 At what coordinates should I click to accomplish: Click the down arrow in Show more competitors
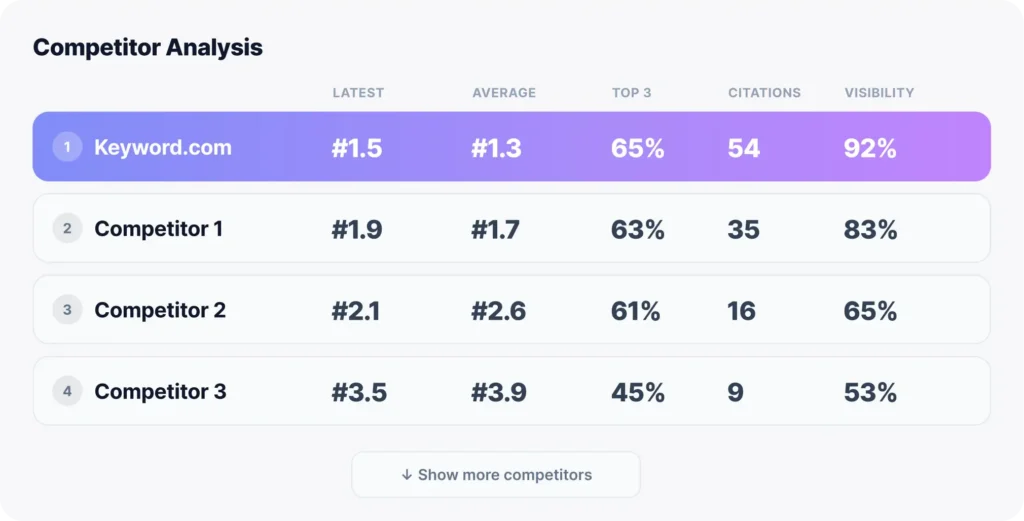(x=407, y=475)
